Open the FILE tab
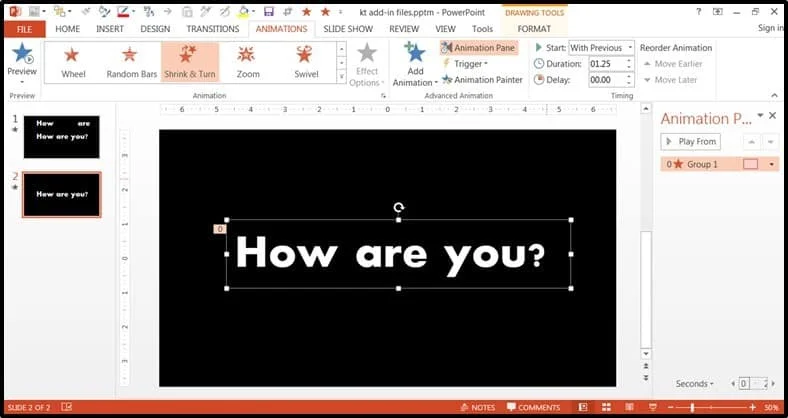 point(25,29)
